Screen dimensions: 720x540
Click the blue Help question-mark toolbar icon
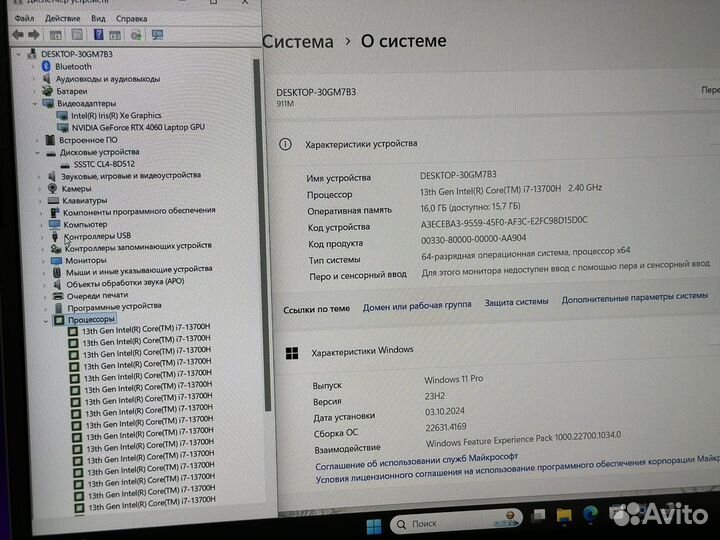click(x=98, y=34)
